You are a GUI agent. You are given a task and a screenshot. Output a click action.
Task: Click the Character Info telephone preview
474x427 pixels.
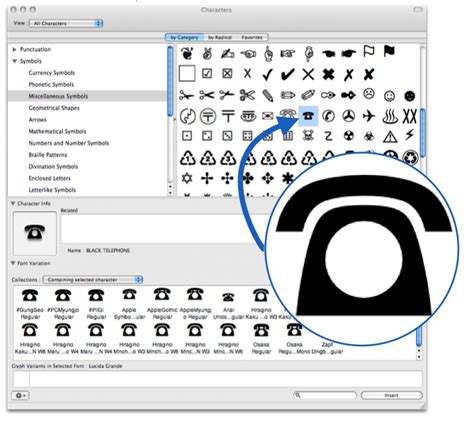[35, 233]
